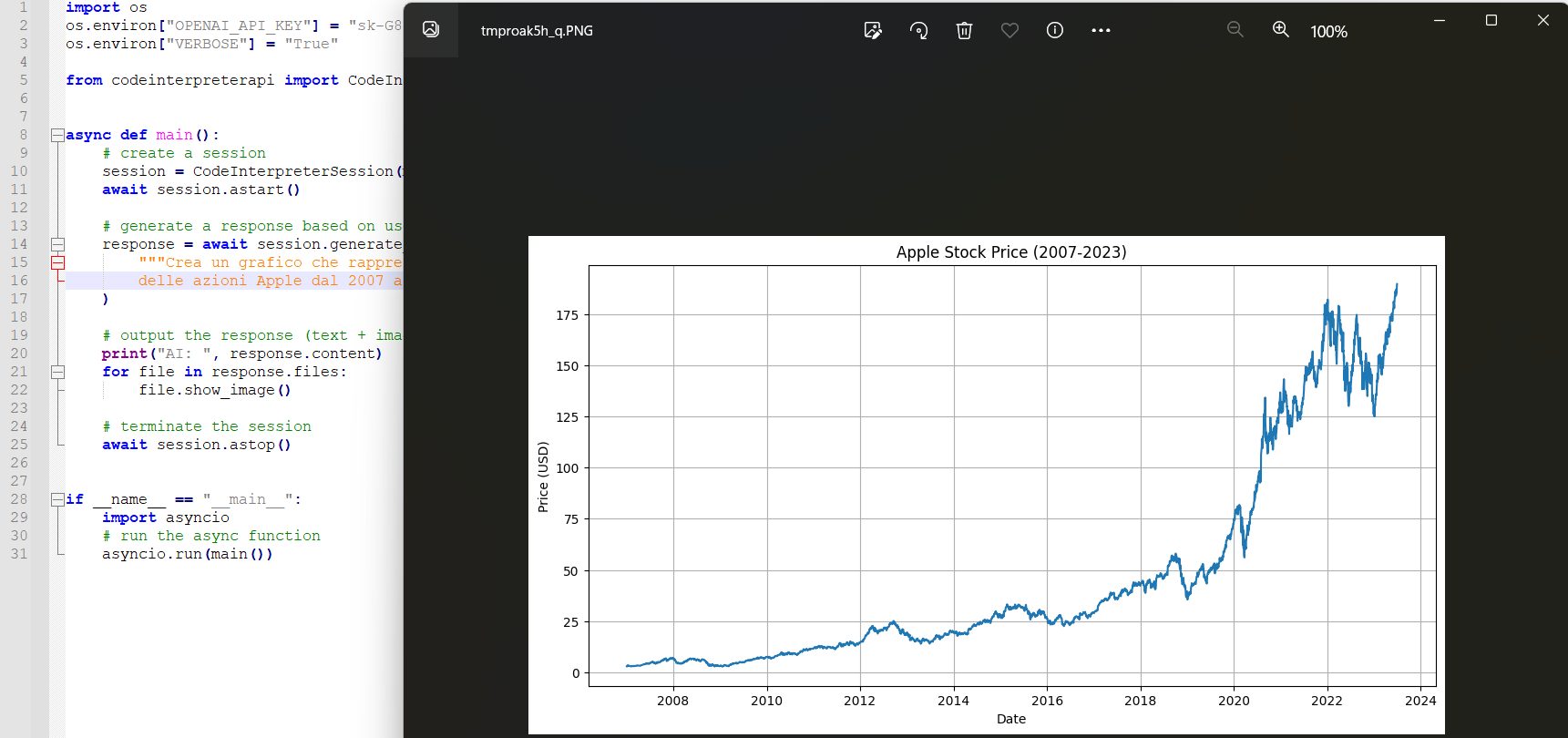1568x738 pixels.
Task: Click the text 'delle azioni Apple dal 2007'
Action: 261,281
